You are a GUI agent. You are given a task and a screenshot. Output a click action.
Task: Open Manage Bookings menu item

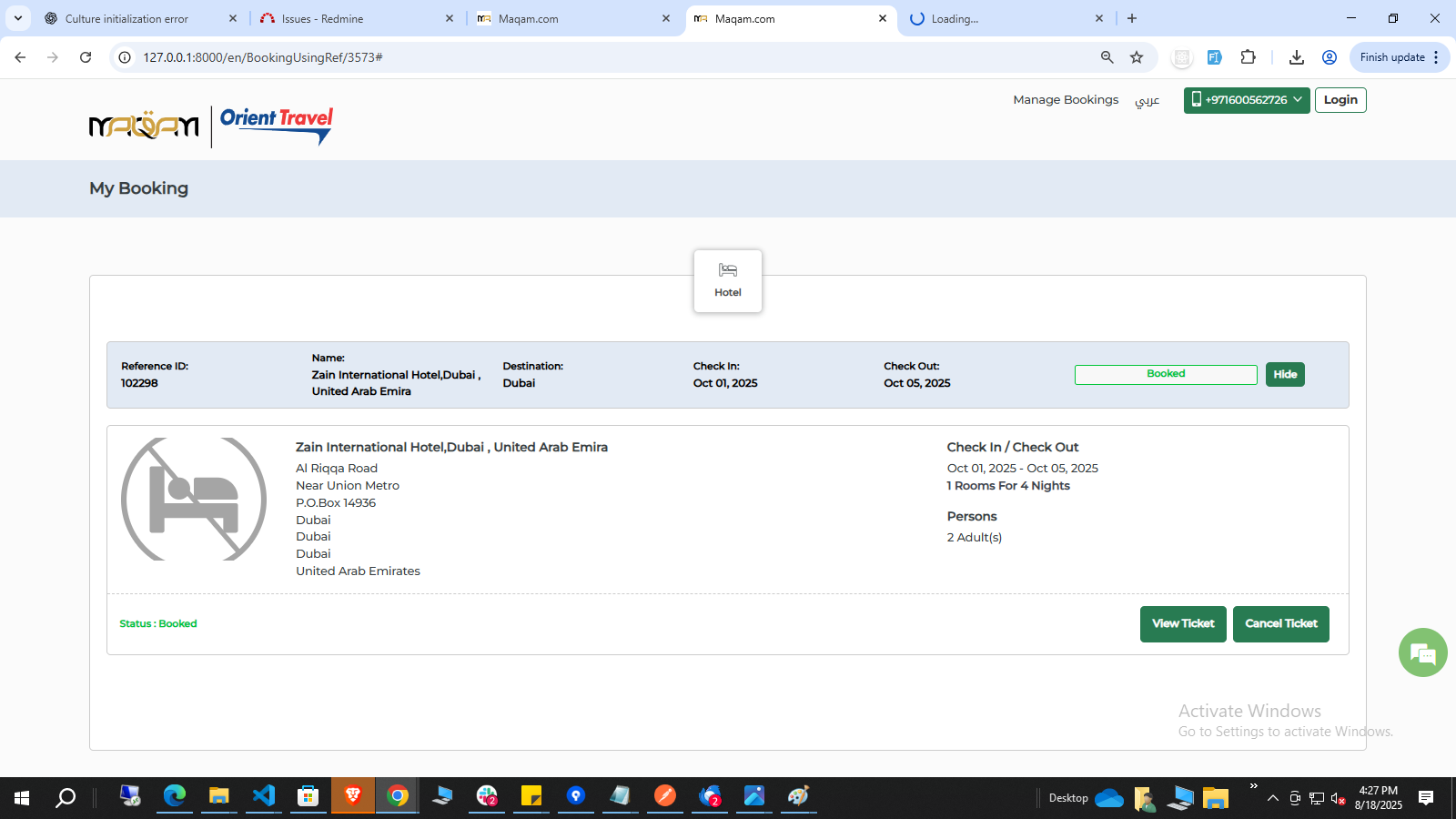pos(1066,100)
